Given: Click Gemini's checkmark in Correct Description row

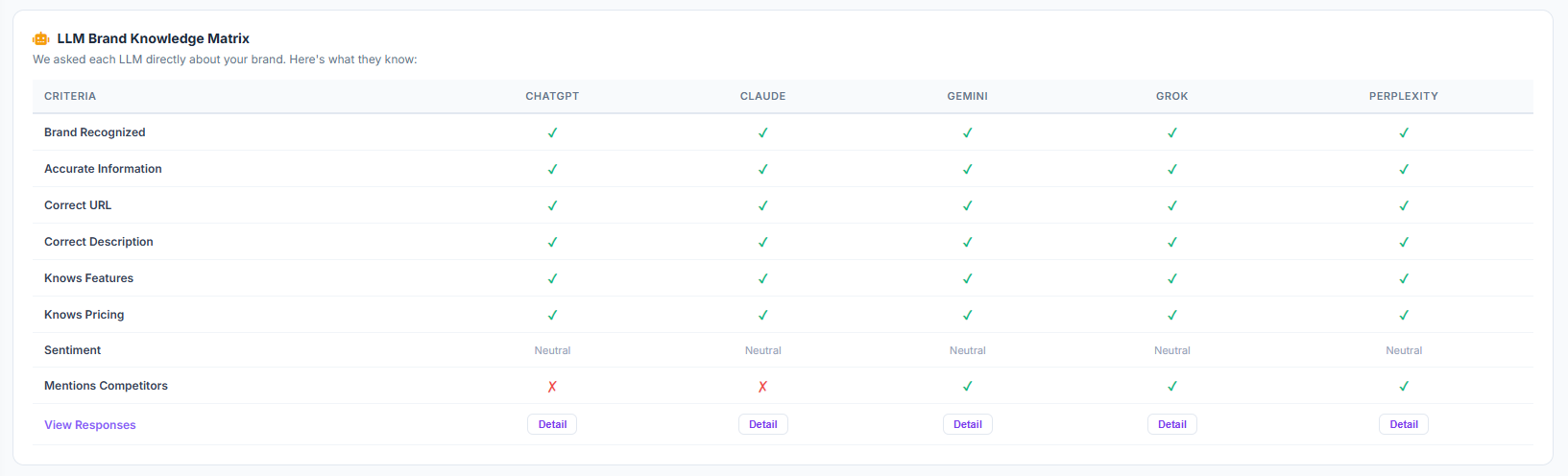Looking at the screenshot, I should point(968,243).
